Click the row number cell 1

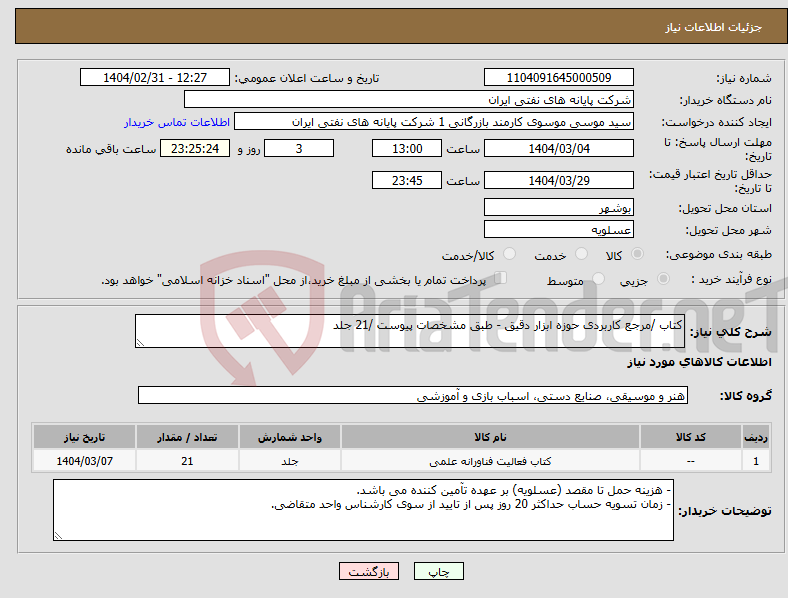(756, 461)
